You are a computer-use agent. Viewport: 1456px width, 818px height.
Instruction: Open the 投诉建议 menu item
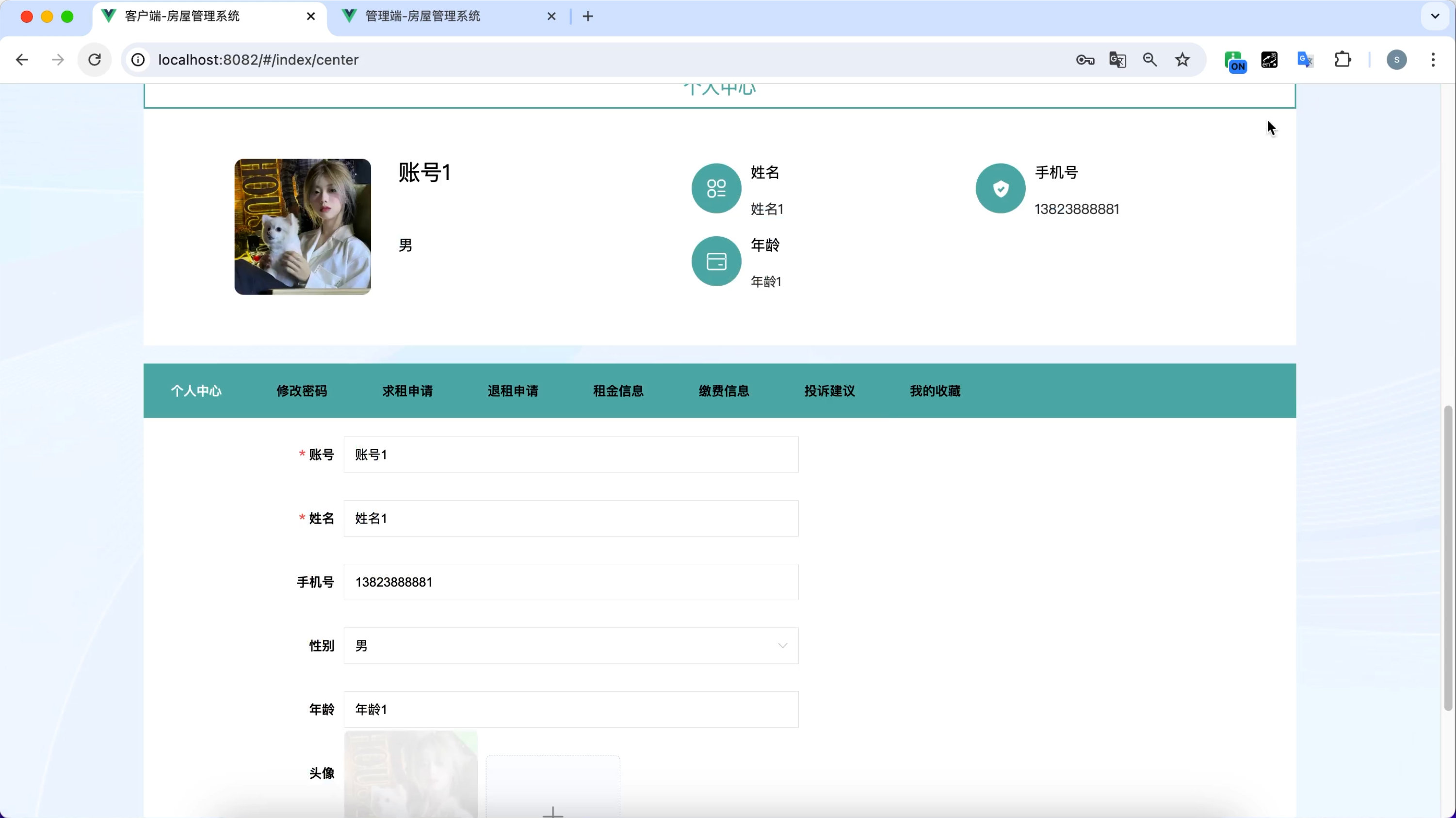click(x=829, y=391)
